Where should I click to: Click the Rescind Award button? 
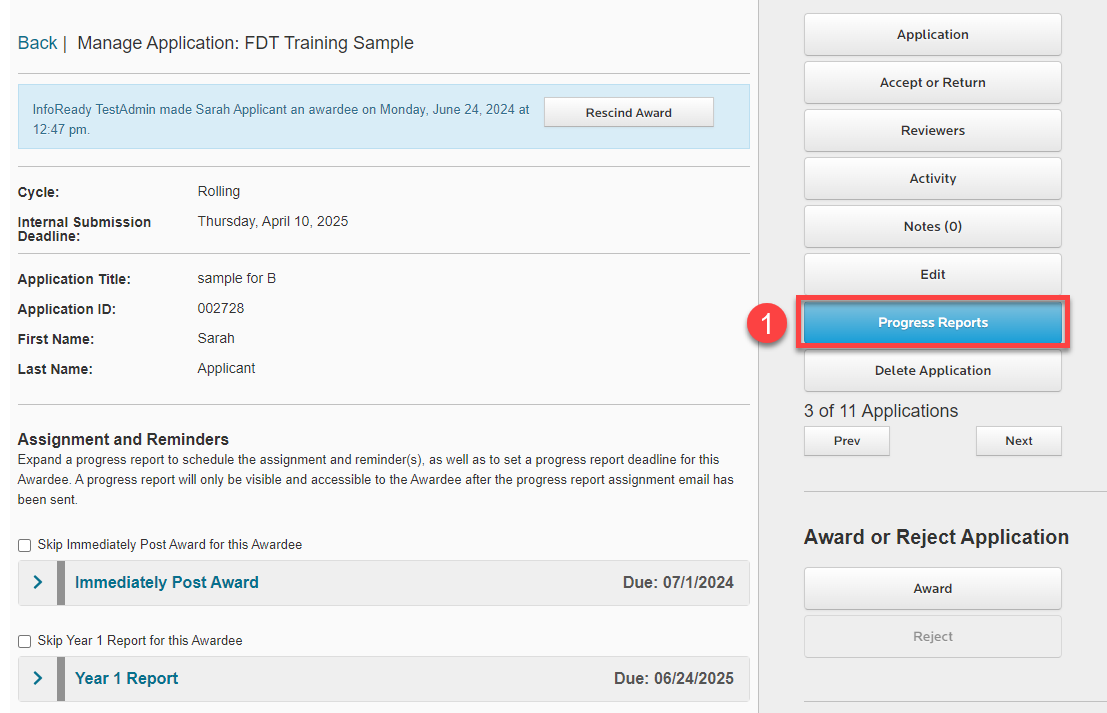click(x=628, y=112)
